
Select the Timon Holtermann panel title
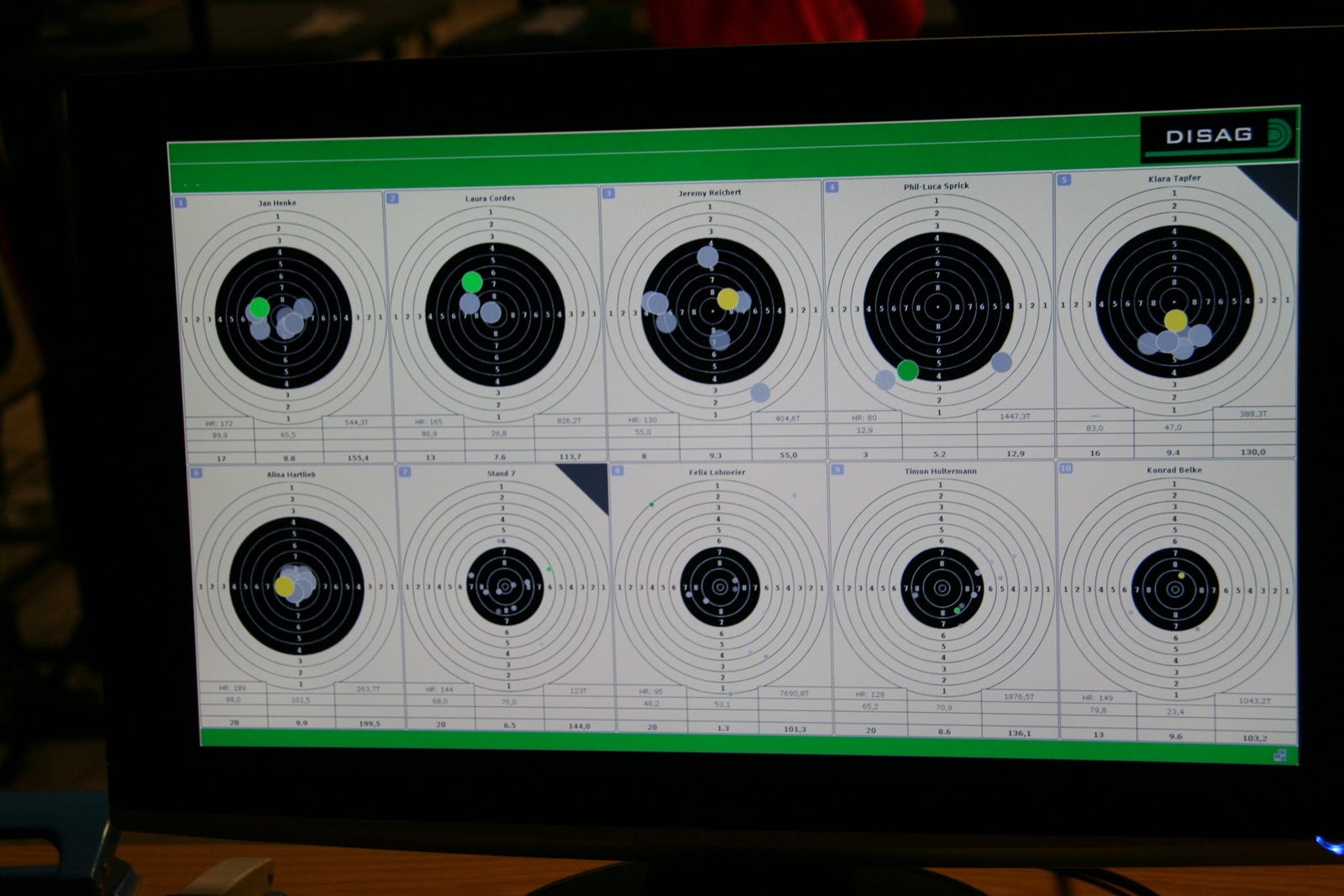point(940,471)
